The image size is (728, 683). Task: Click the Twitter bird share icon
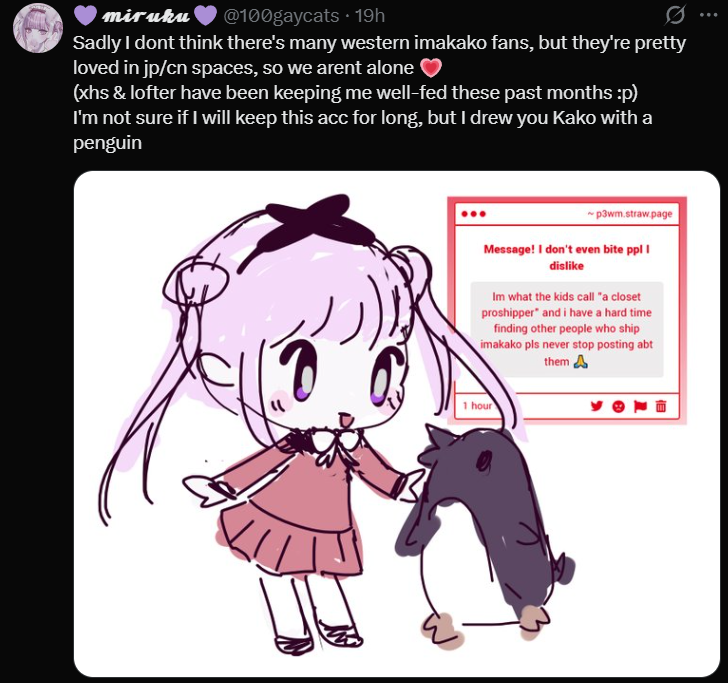click(597, 406)
